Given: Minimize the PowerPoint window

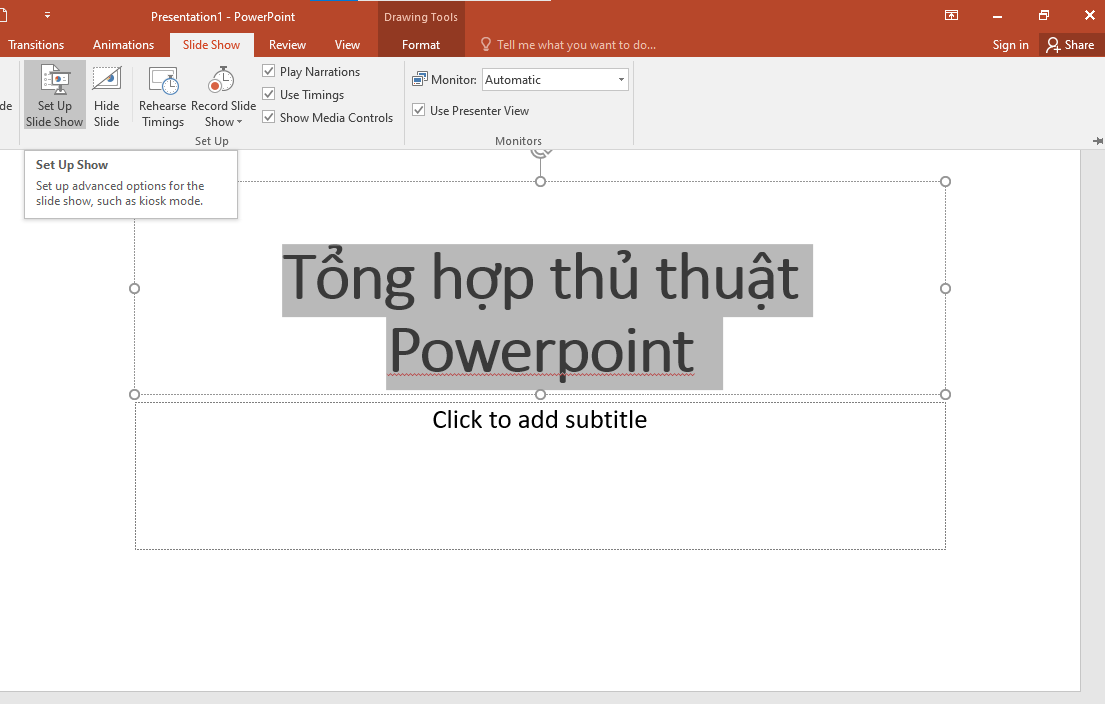Looking at the screenshot, I should (997, 16).
